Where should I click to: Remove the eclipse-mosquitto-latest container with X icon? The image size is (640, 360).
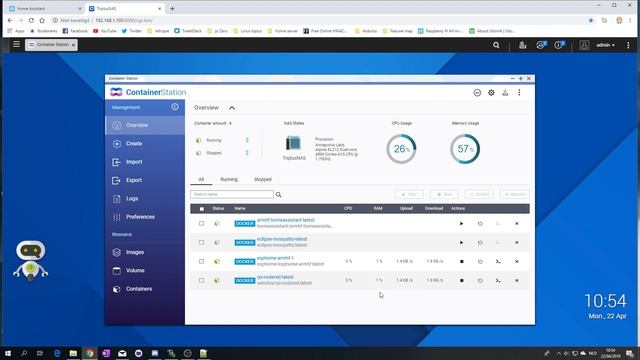(517, 242)
